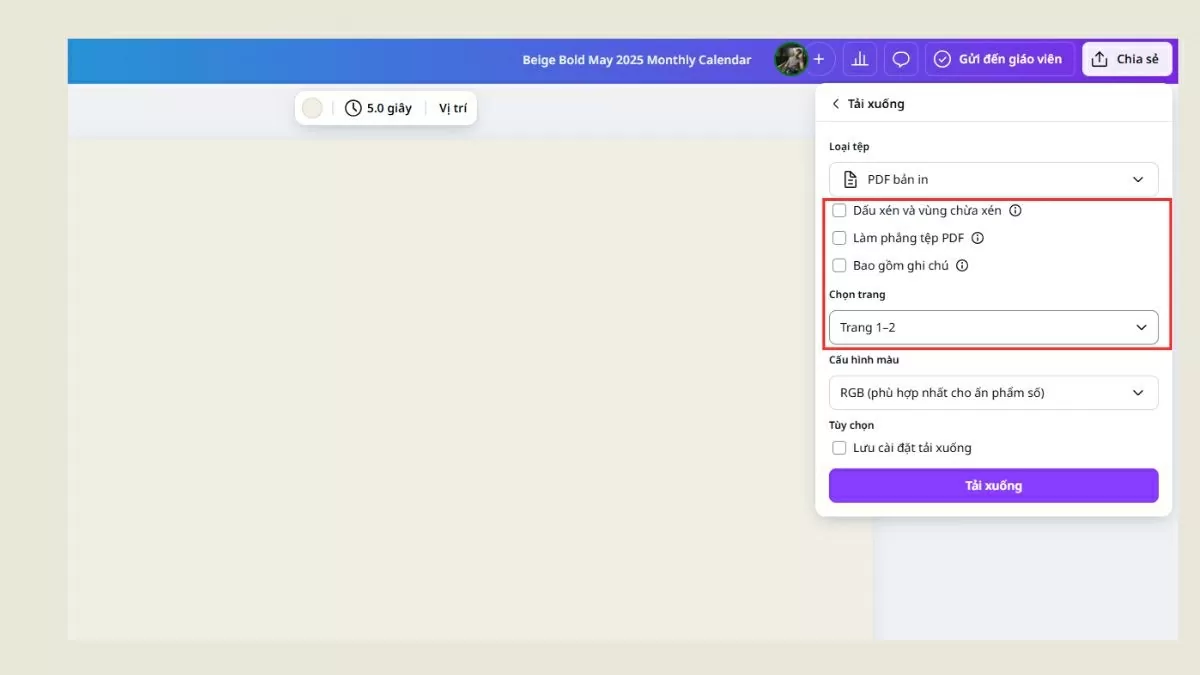The height and width of the screenshot is (675, 1200).
Task: Click the Chia sẻ share button
Action: pyautogui.click(x=1126, y=59)
